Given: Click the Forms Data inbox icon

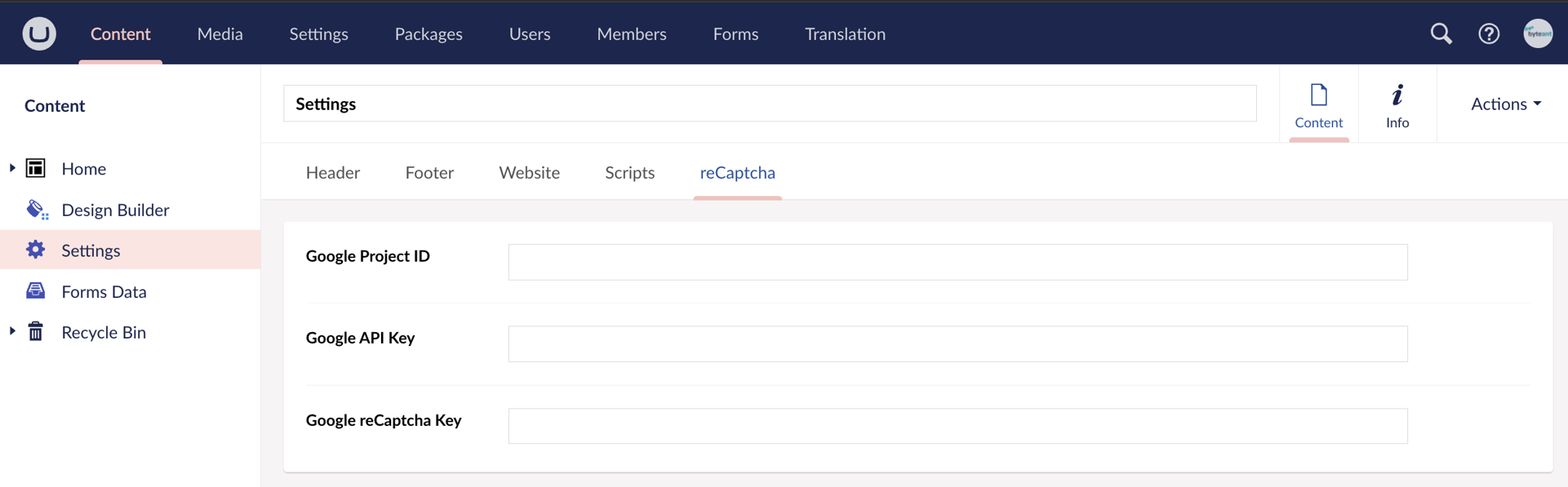Looking at the screenshot, I should coord(36,291).
